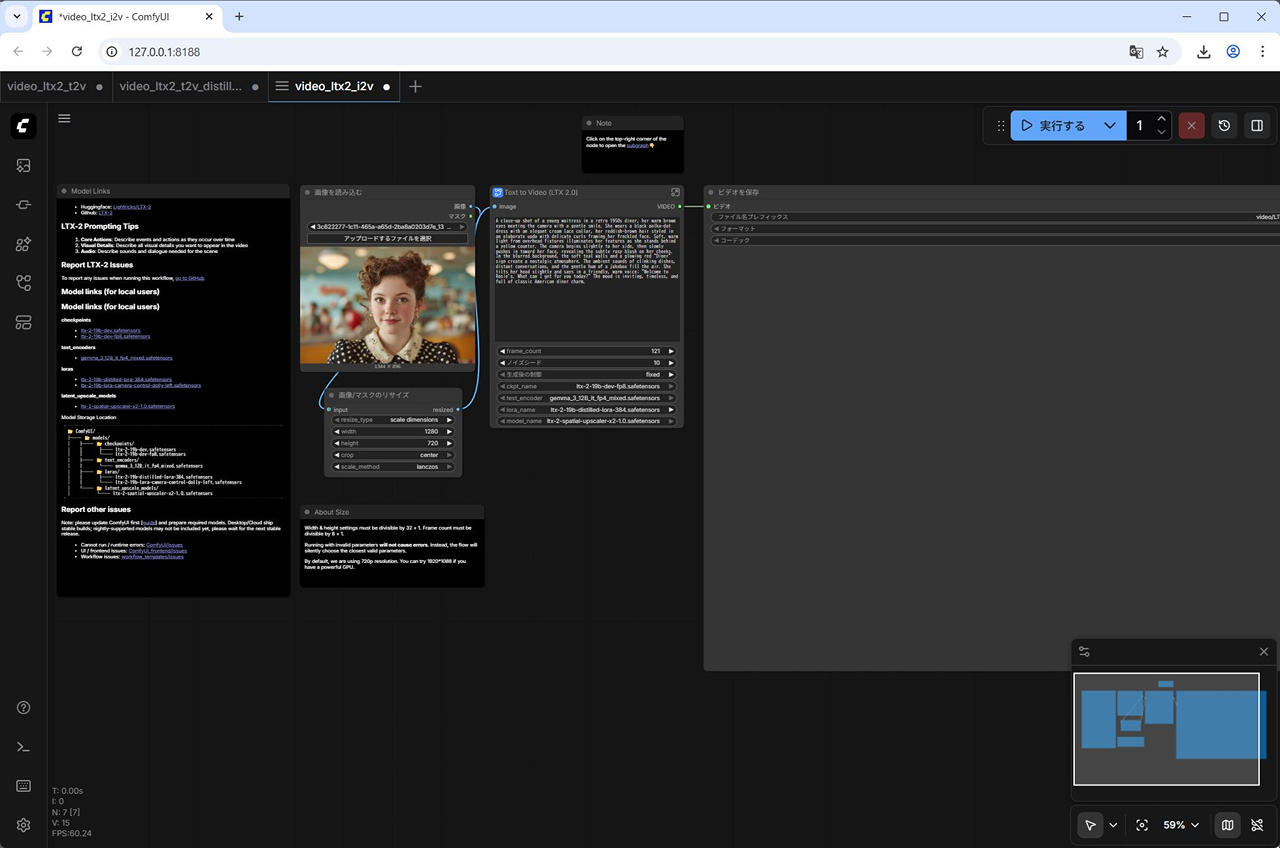Open the workflows sidebar panel
1280x848 pixels.
(23, 283)
